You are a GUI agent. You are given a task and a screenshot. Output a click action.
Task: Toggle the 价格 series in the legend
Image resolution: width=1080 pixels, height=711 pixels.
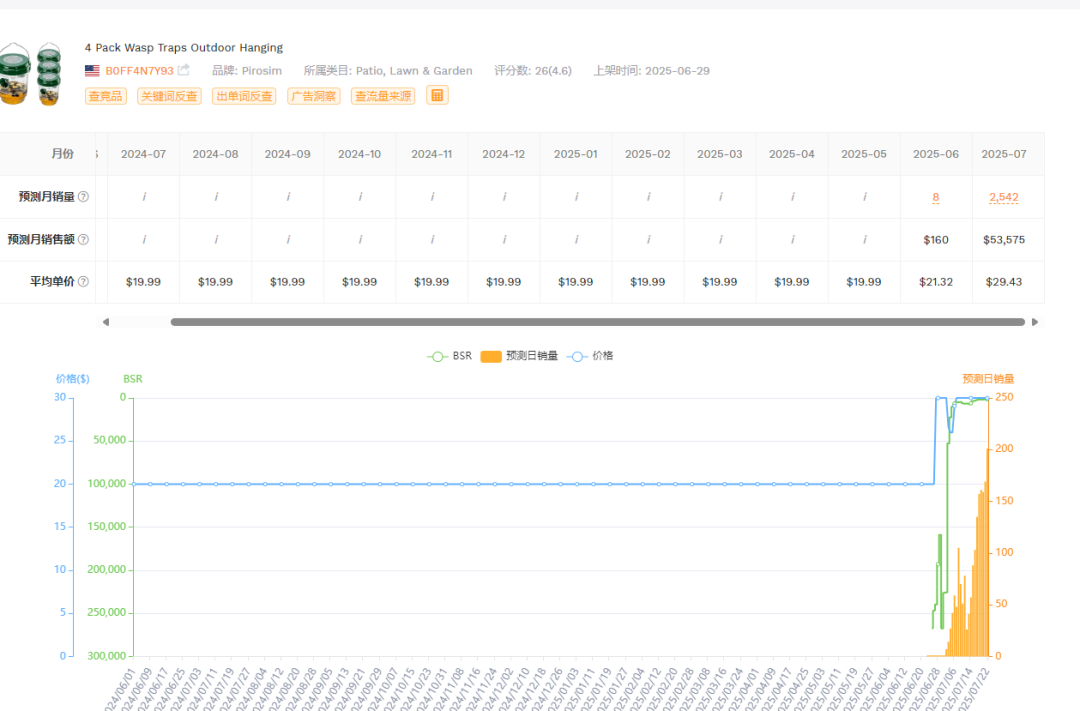tap(590, 356)
